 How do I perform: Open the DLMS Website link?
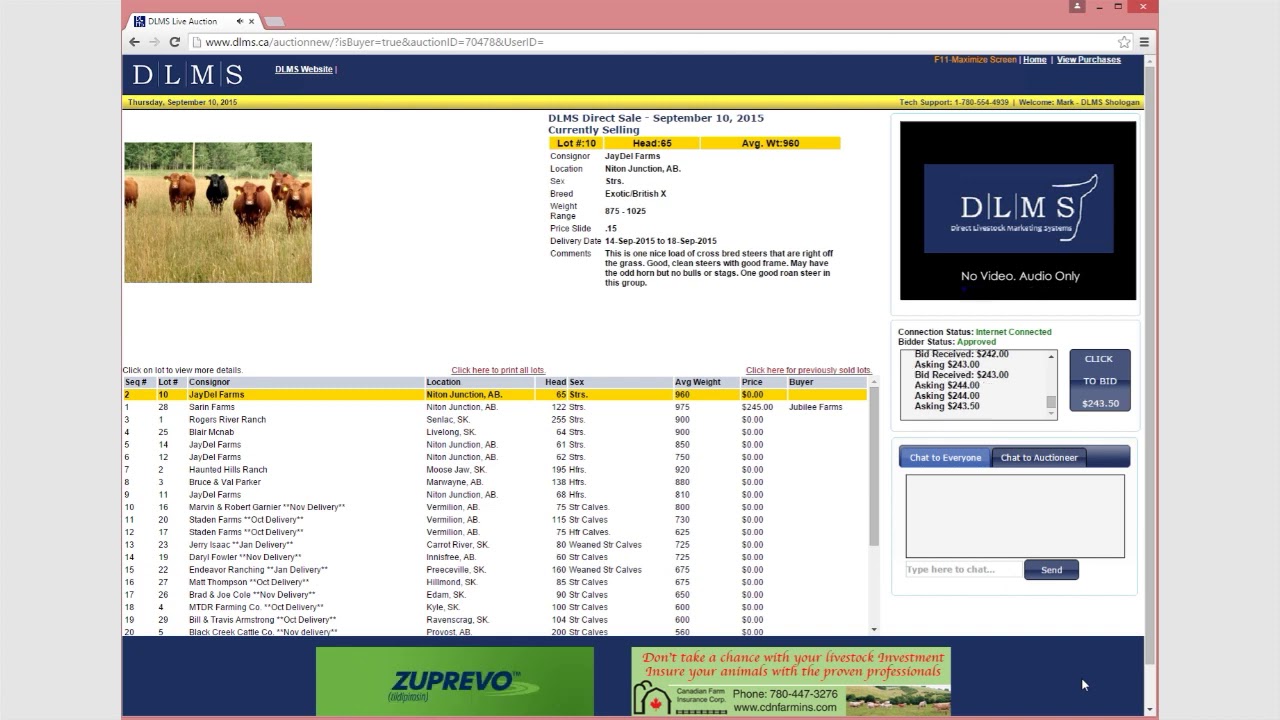tap(304, 69)
